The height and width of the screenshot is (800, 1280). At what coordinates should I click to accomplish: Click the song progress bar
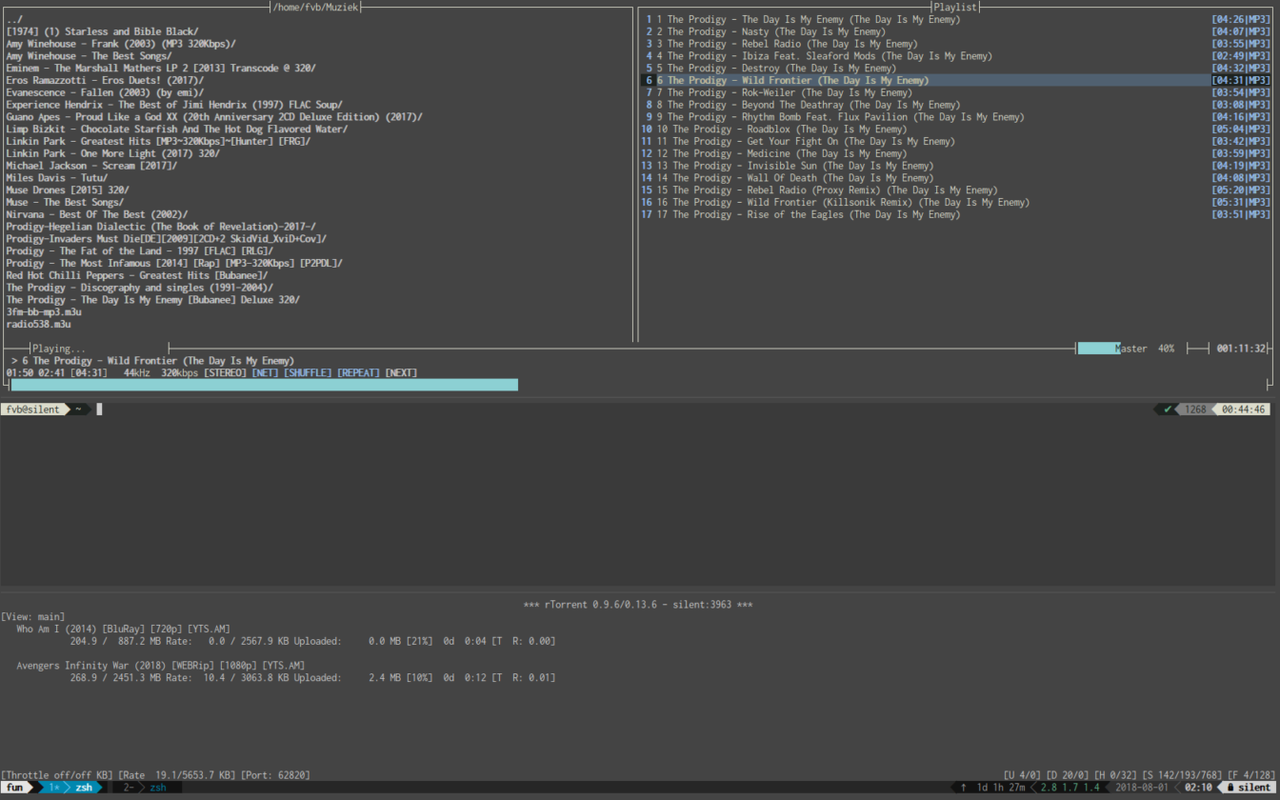tap(640, 385)
